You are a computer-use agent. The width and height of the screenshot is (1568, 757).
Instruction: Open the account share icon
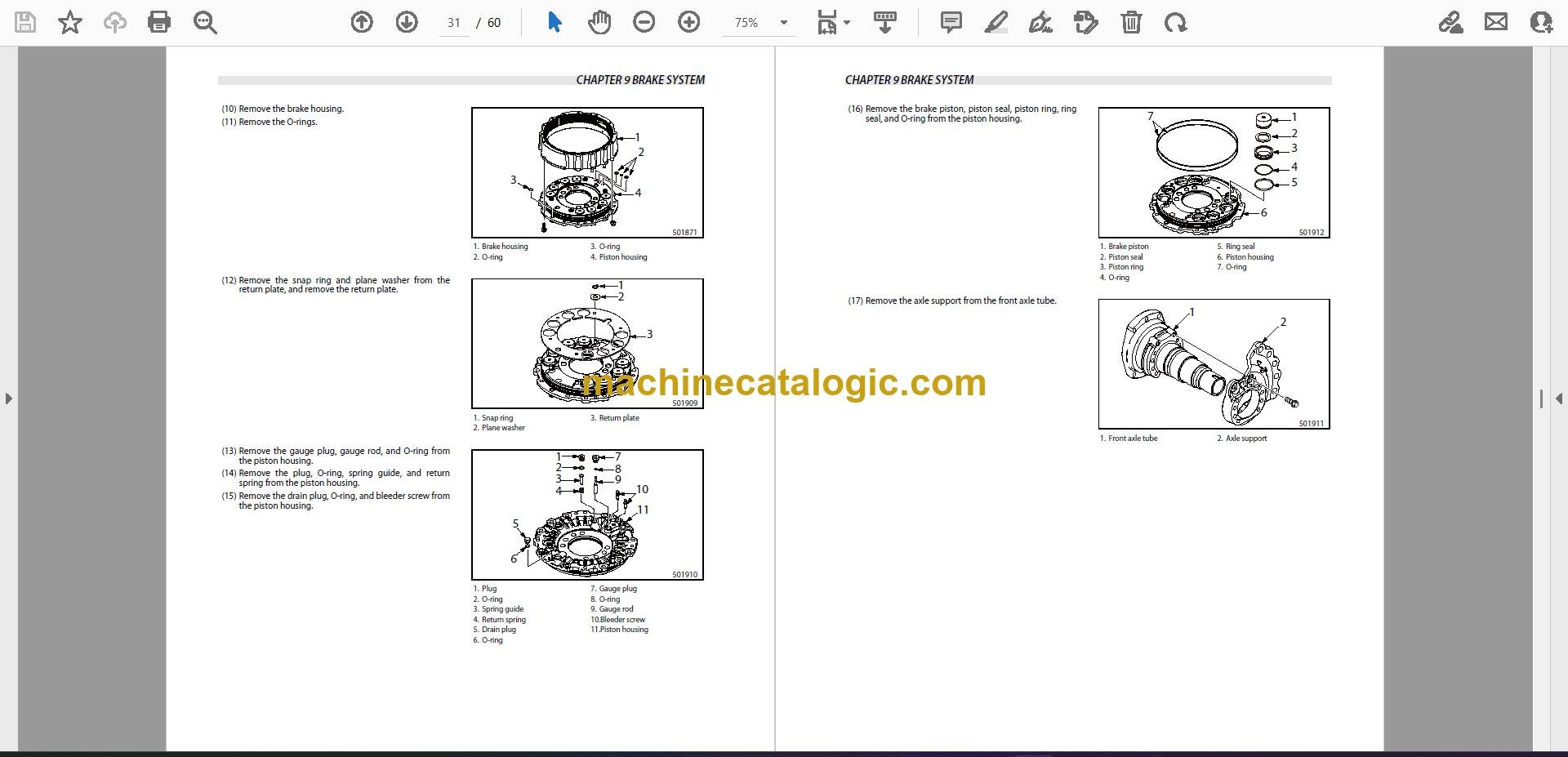pos(1541,23)
